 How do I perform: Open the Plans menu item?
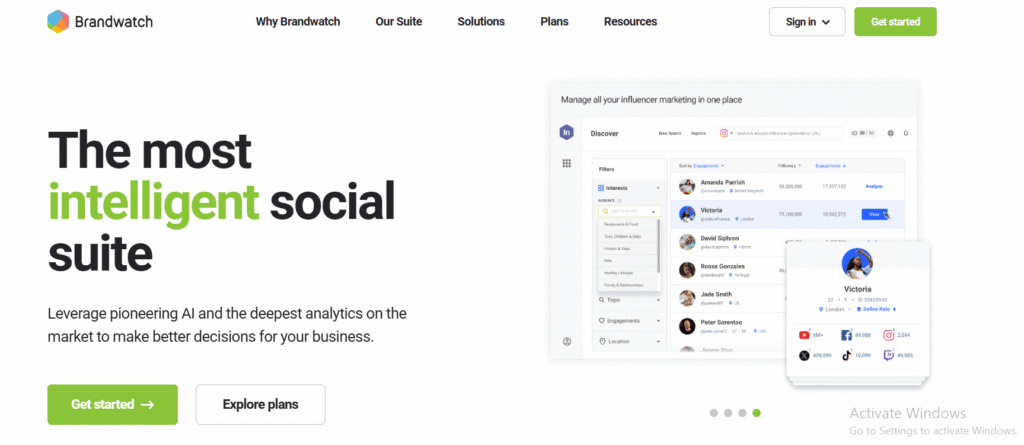click(x=554, y=22)
